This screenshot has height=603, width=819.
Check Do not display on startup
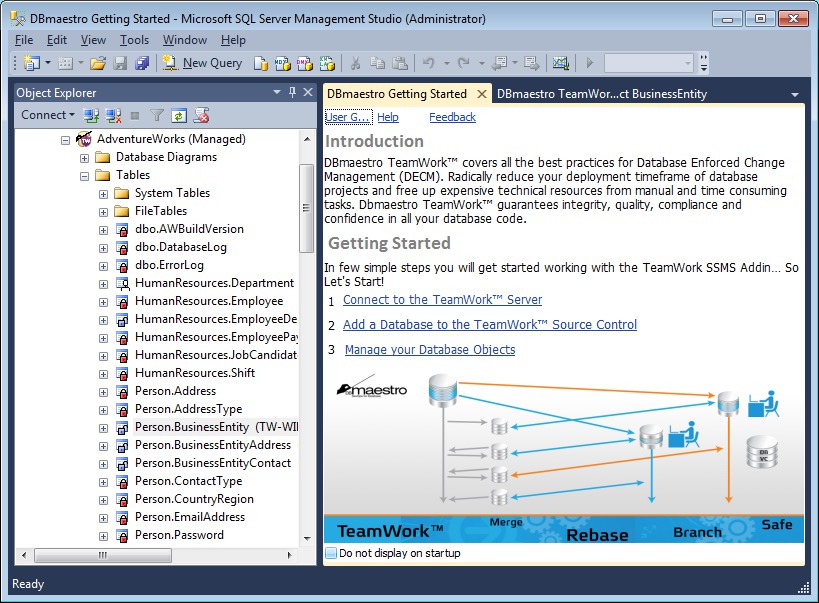coord(331,553)
